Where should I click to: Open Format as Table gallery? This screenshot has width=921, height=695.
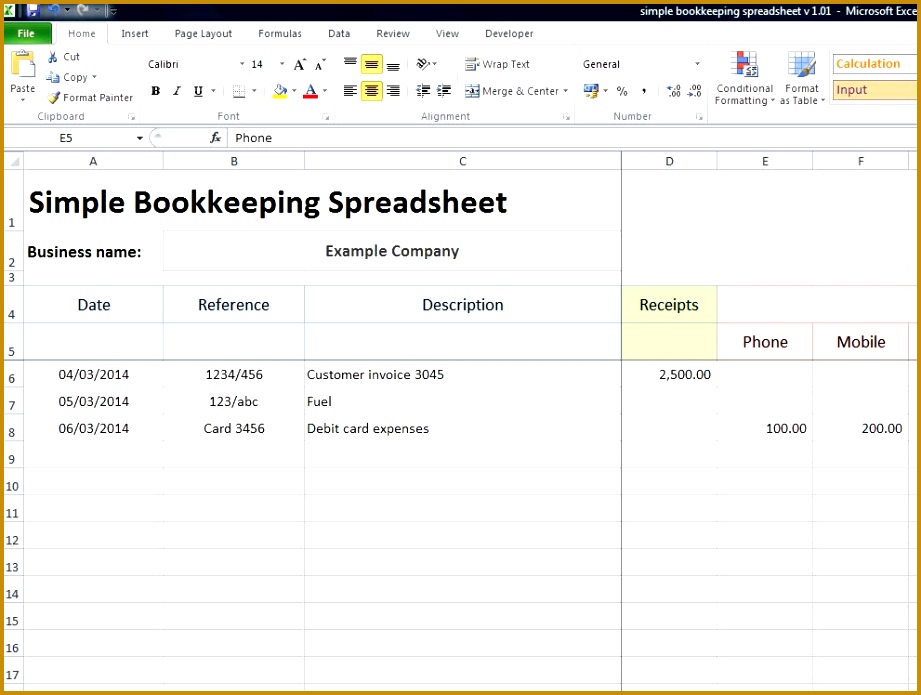click(x=802, y=79)
